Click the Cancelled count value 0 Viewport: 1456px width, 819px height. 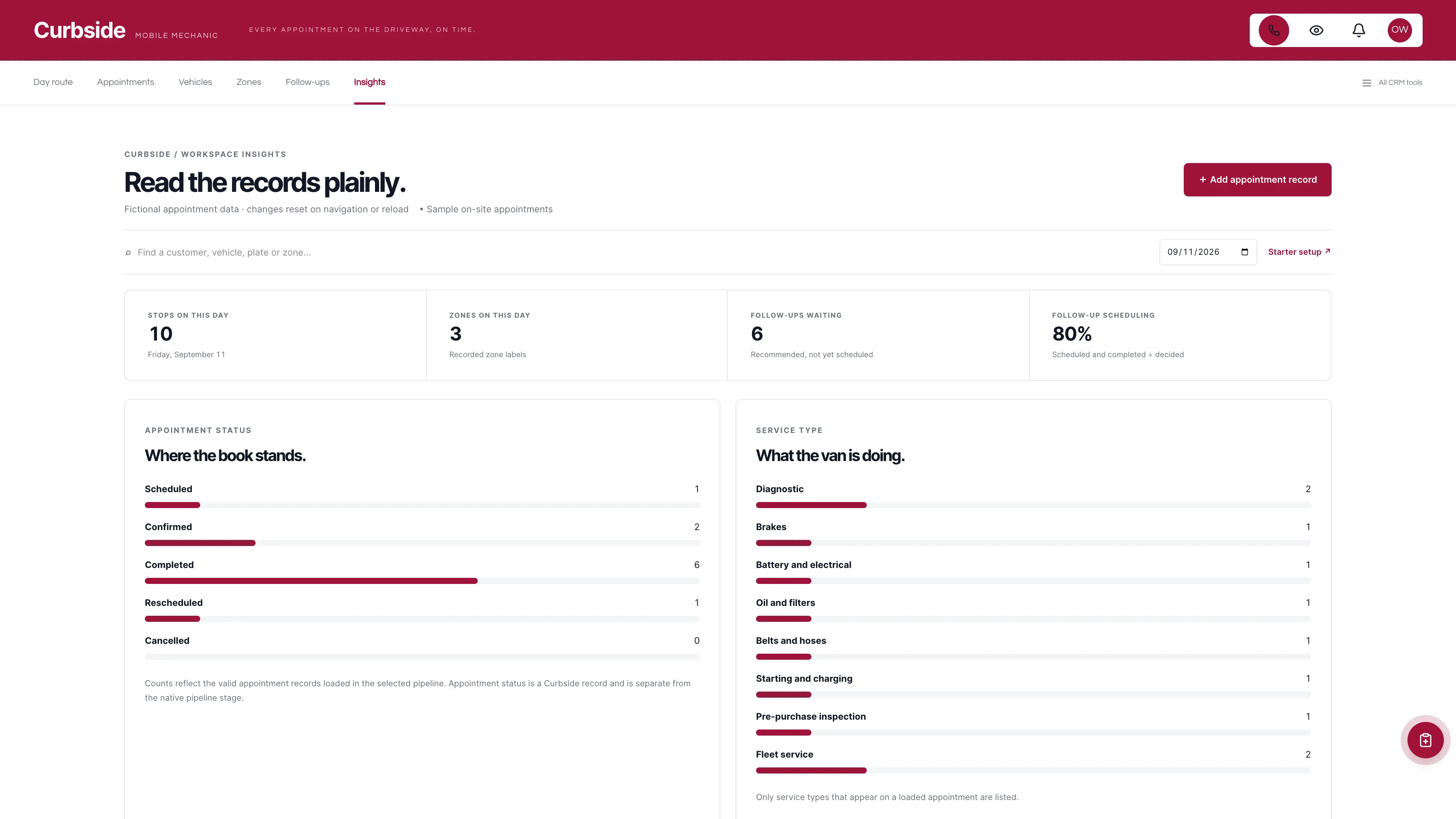pos(697,640)
